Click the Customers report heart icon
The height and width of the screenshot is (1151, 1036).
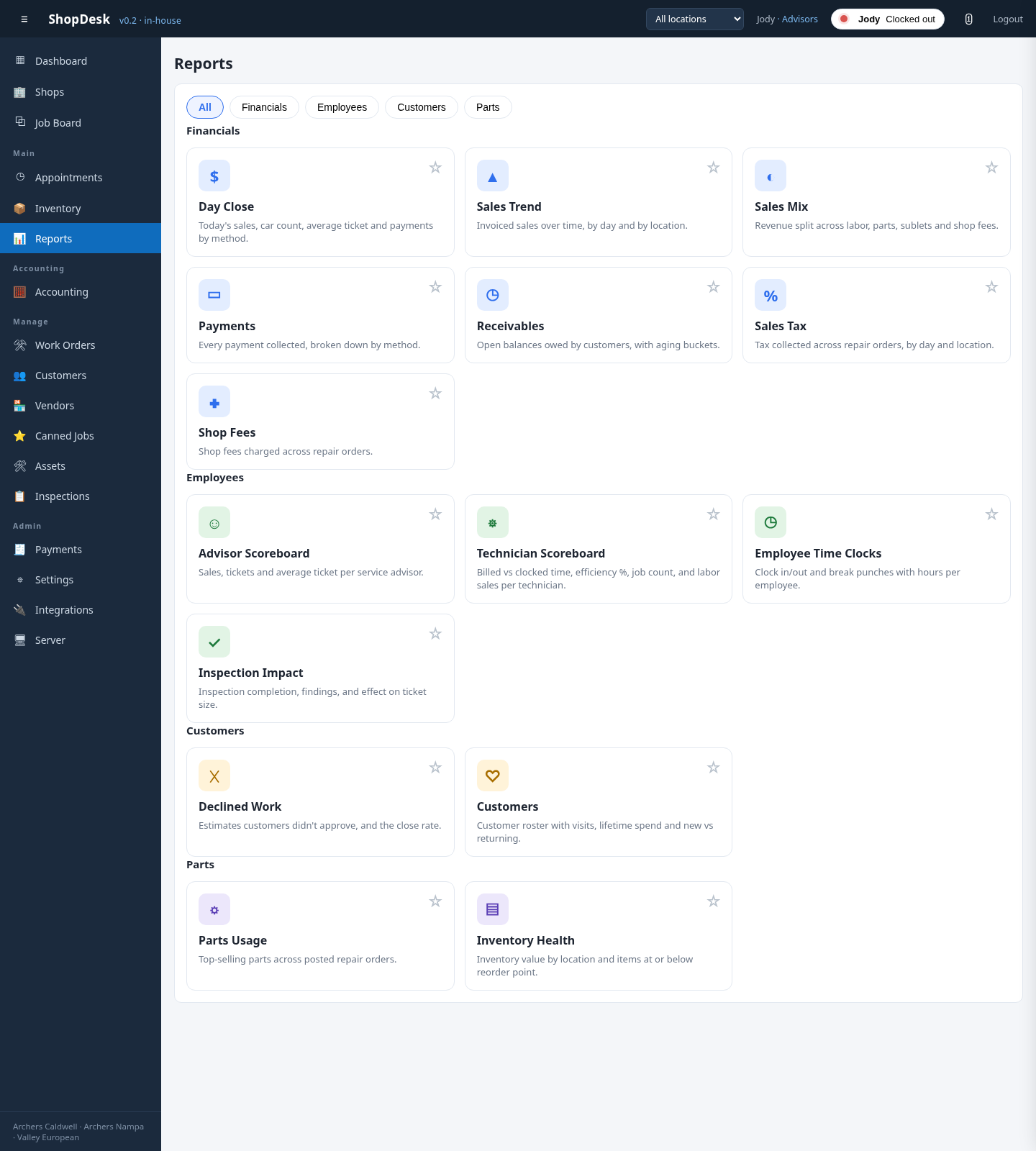(493, 775)
